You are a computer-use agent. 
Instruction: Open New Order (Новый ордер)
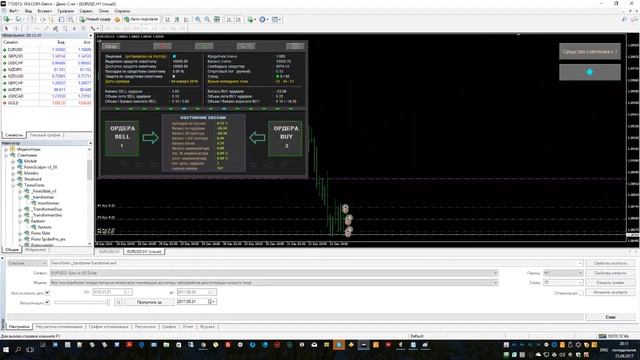[96, 19]
